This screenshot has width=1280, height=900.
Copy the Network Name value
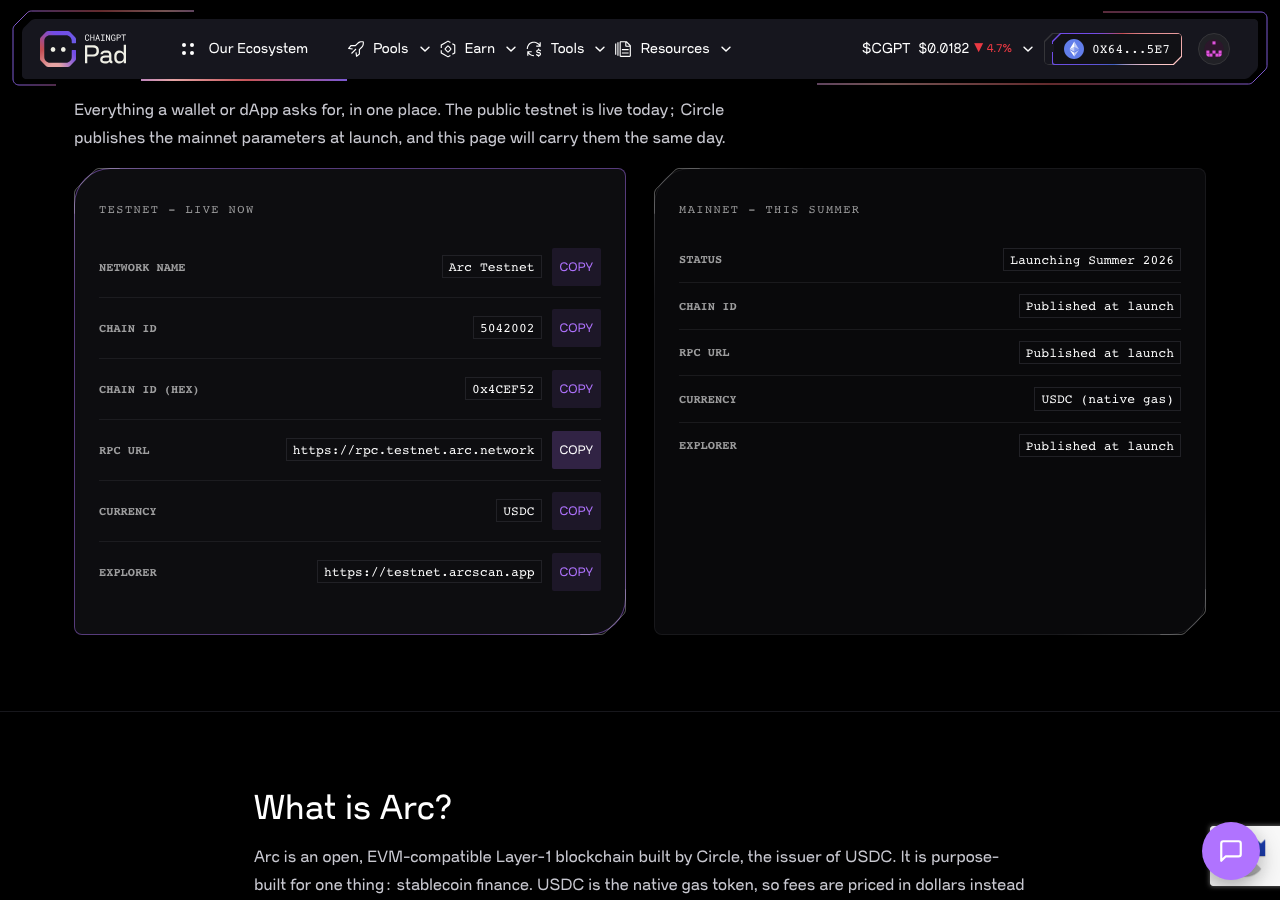coord(576,267)
